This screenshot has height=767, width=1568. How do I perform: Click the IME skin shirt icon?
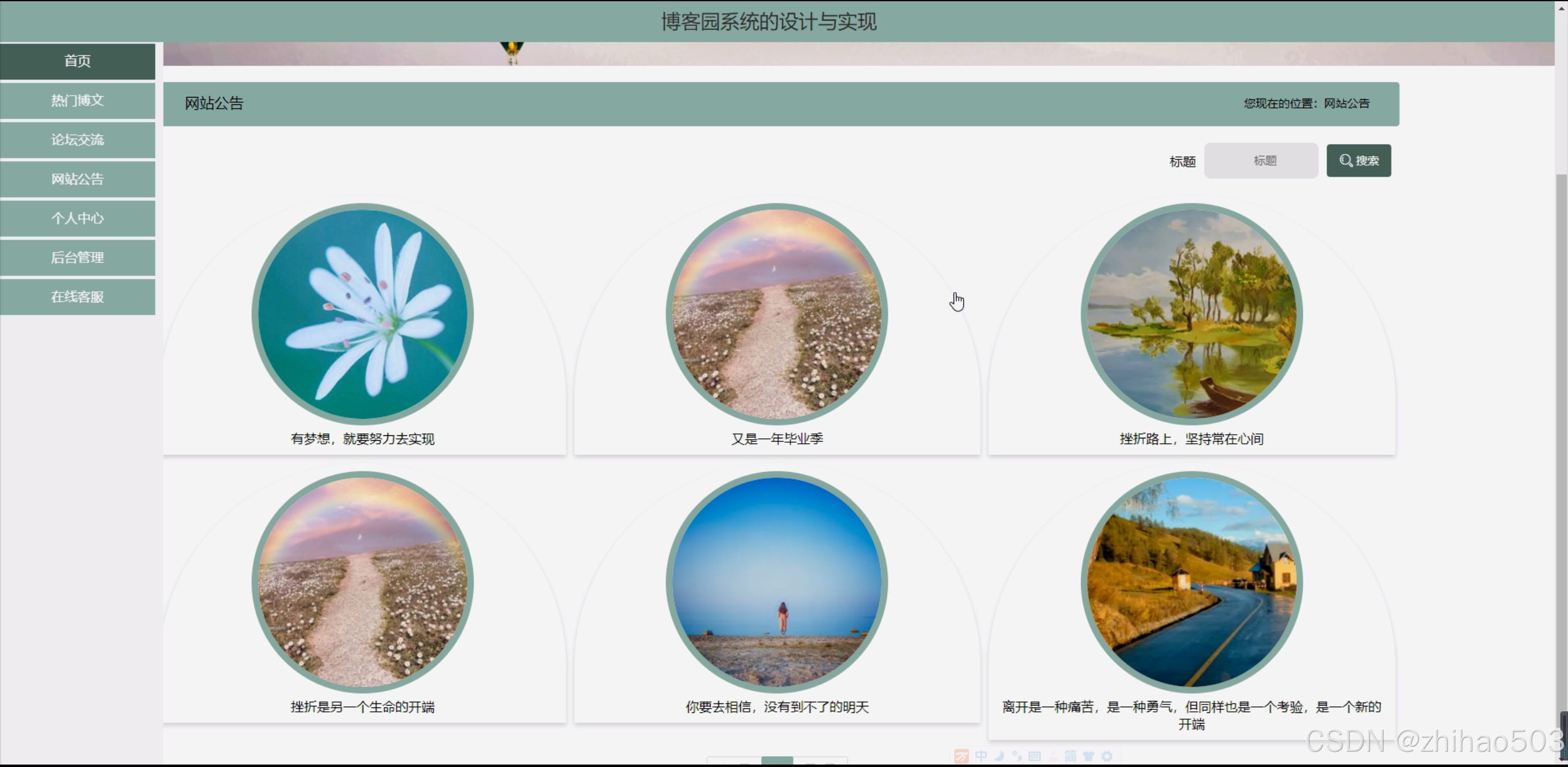[1088, 756]
